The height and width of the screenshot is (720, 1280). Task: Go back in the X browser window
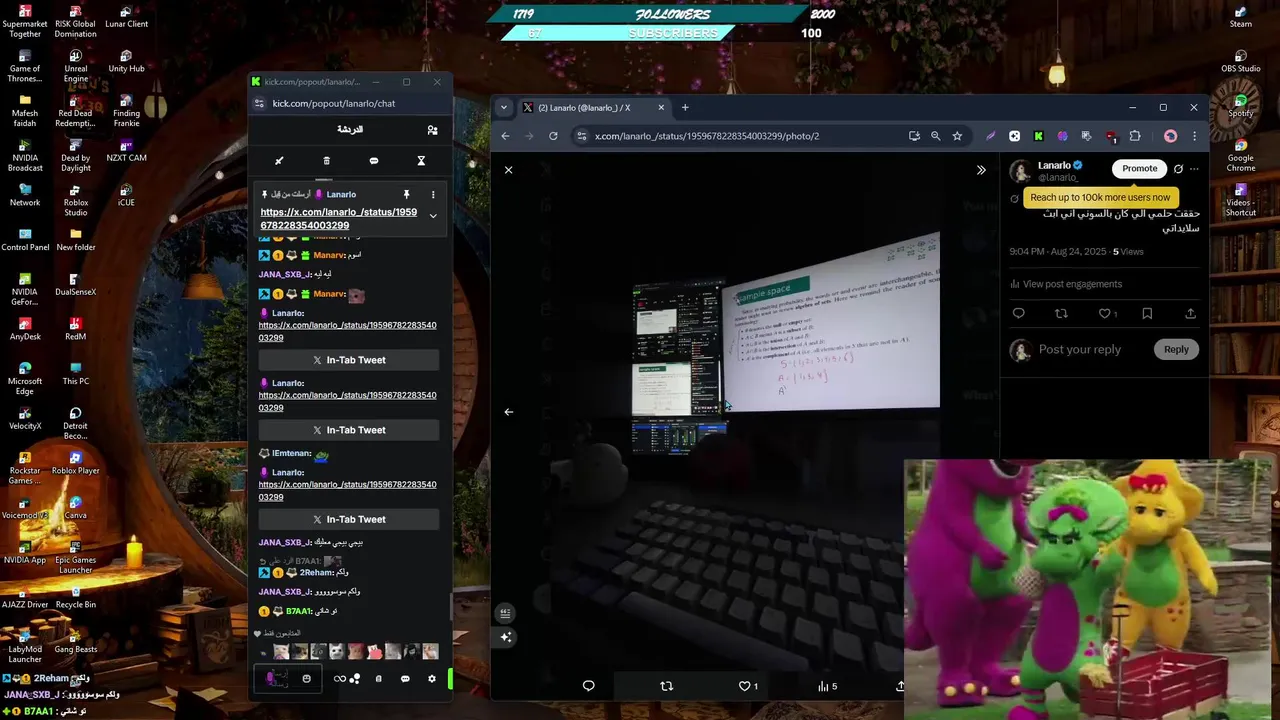tap(505, 136)
